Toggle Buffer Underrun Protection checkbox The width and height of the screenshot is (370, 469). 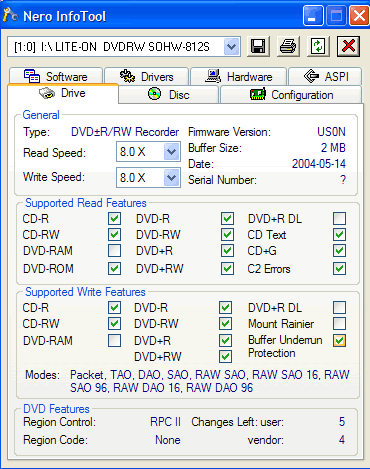click(339, 340)
